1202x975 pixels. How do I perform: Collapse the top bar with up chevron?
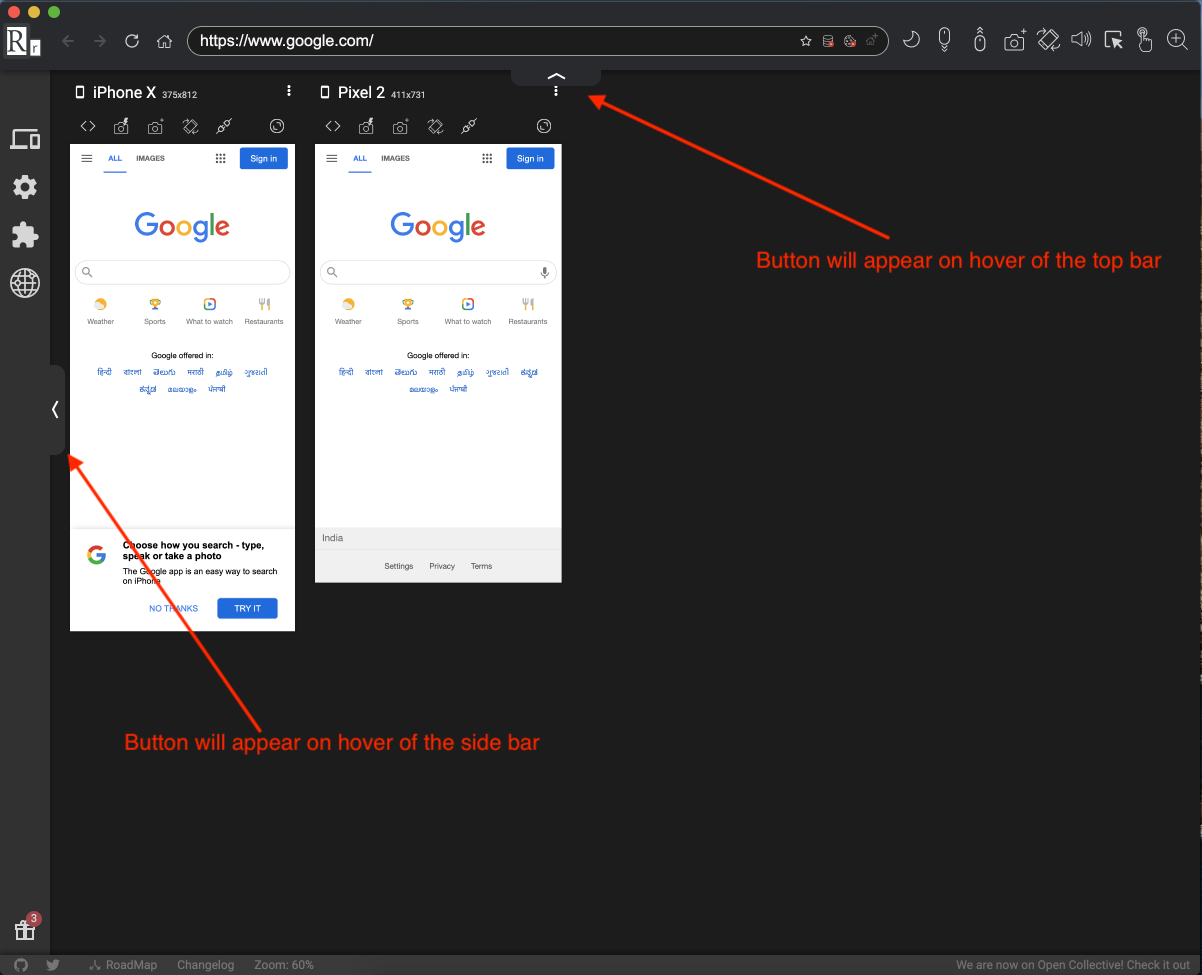(x=557, y=76)
